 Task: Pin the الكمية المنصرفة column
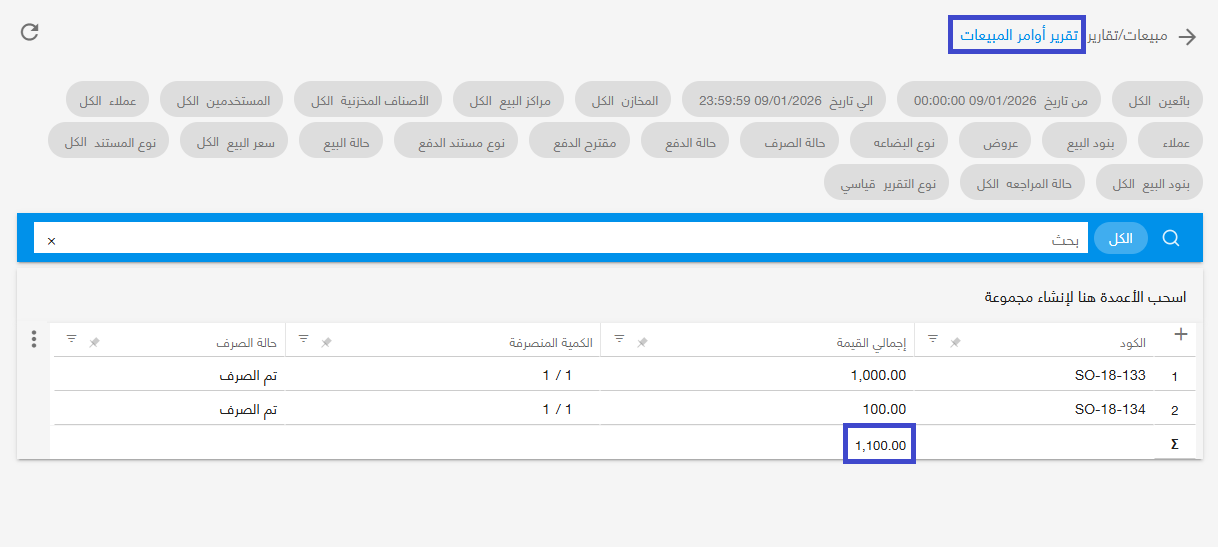326,342
